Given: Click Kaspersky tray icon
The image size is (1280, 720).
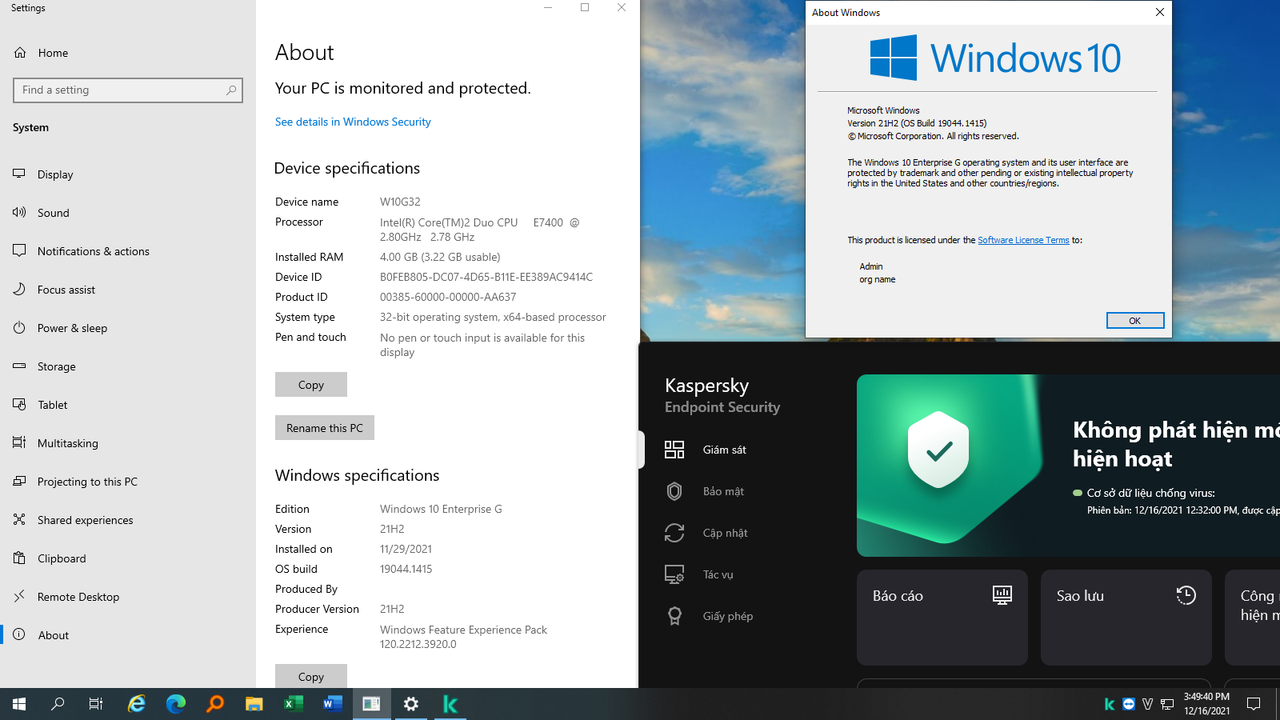Looking at the screenshot, I should [1110, 704].
